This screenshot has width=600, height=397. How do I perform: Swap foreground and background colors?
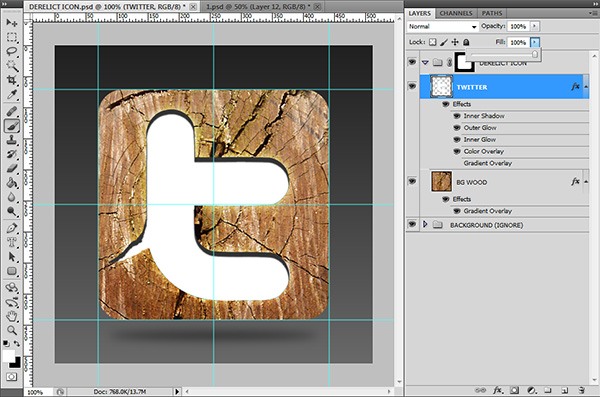[17, 343]
